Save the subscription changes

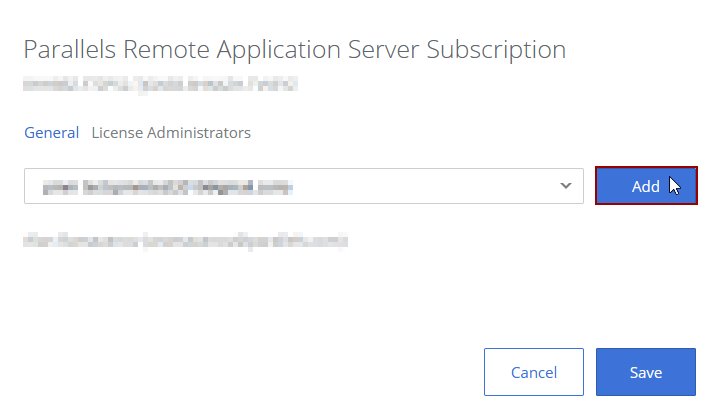click(645, 372)
